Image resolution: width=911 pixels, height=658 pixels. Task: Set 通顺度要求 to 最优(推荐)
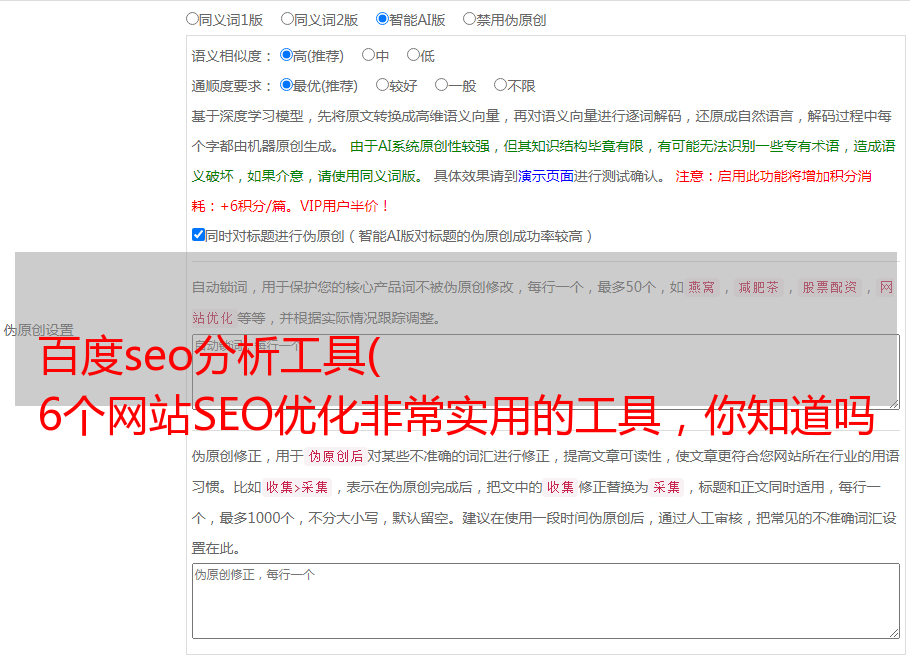point(286,86)
